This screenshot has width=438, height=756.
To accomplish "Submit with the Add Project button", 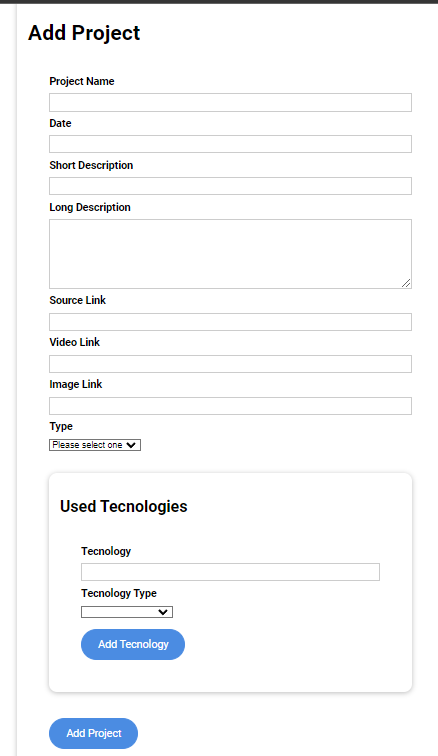I will [93, 733].
